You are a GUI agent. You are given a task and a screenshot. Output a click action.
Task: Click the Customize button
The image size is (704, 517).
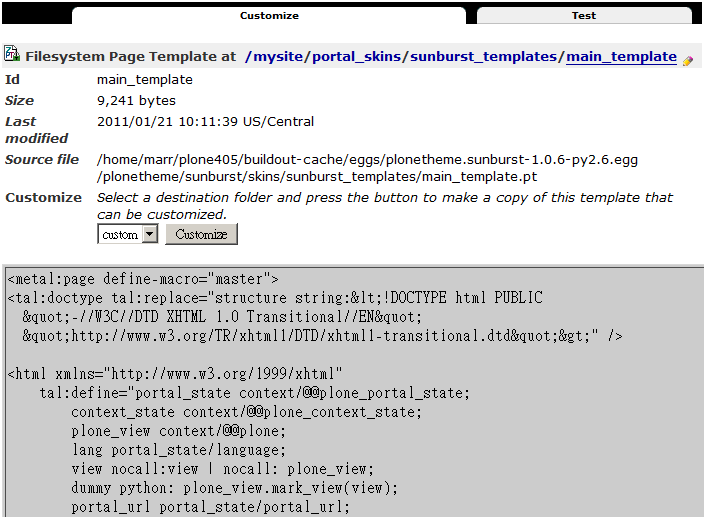point(201,234)
